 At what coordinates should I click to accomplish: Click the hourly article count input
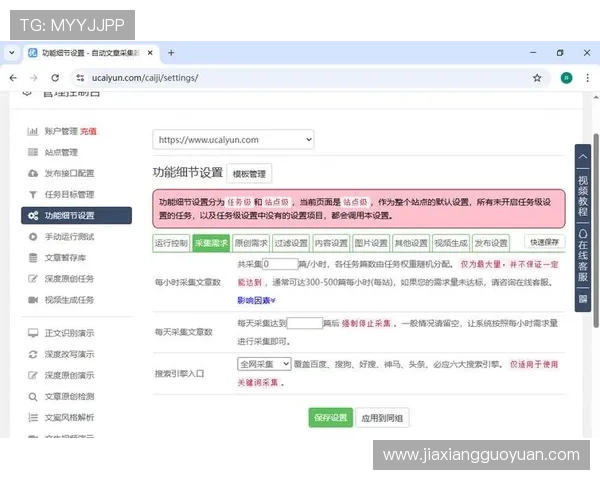[x=280, y=264]
